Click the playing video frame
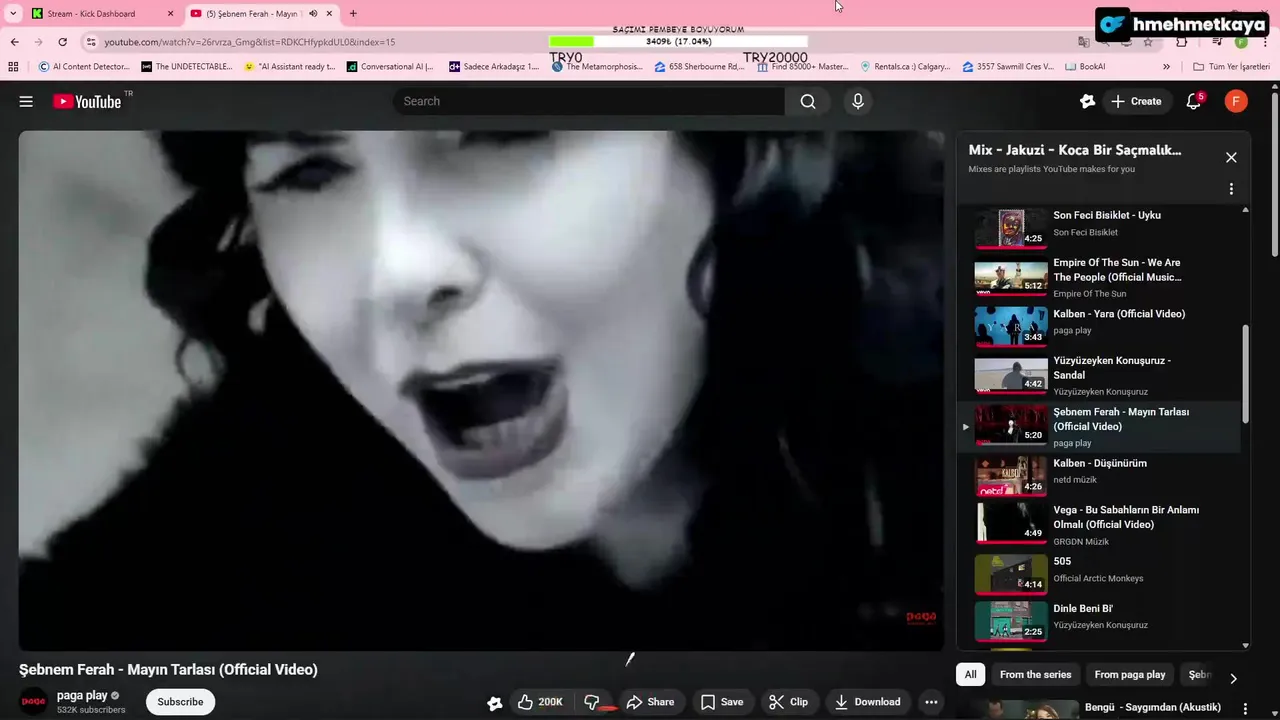Screen dimensions: 1280x720 (481, 390)
